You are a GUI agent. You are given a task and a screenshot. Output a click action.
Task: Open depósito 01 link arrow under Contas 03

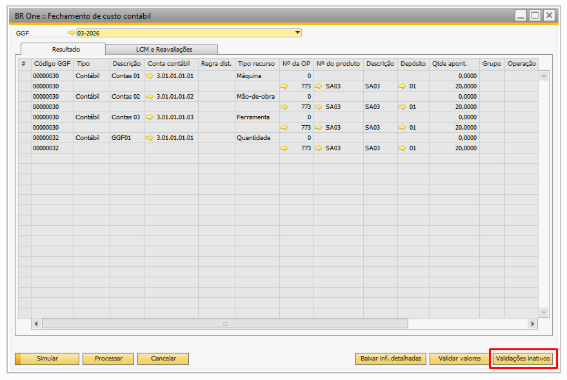pyautogui.click(x=402, y=127)
